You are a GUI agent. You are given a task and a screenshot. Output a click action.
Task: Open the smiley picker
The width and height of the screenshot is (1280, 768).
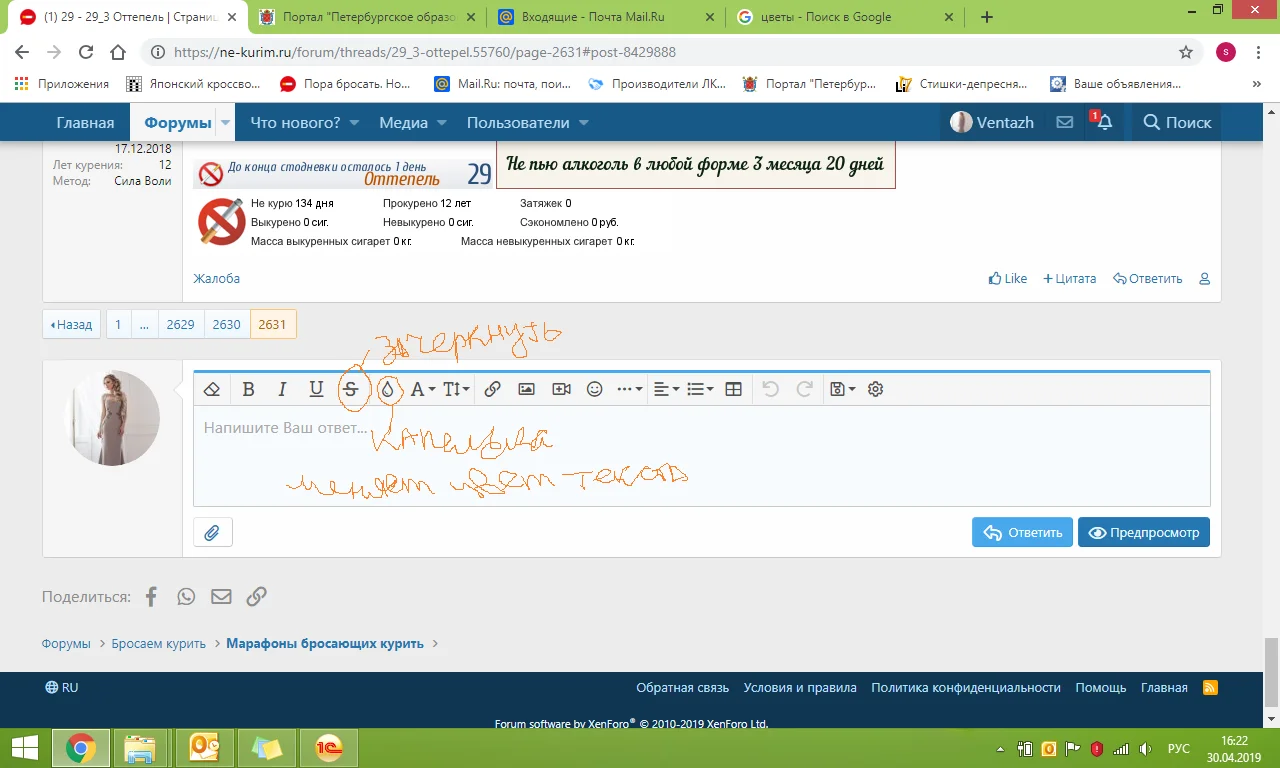coord(595,389)
